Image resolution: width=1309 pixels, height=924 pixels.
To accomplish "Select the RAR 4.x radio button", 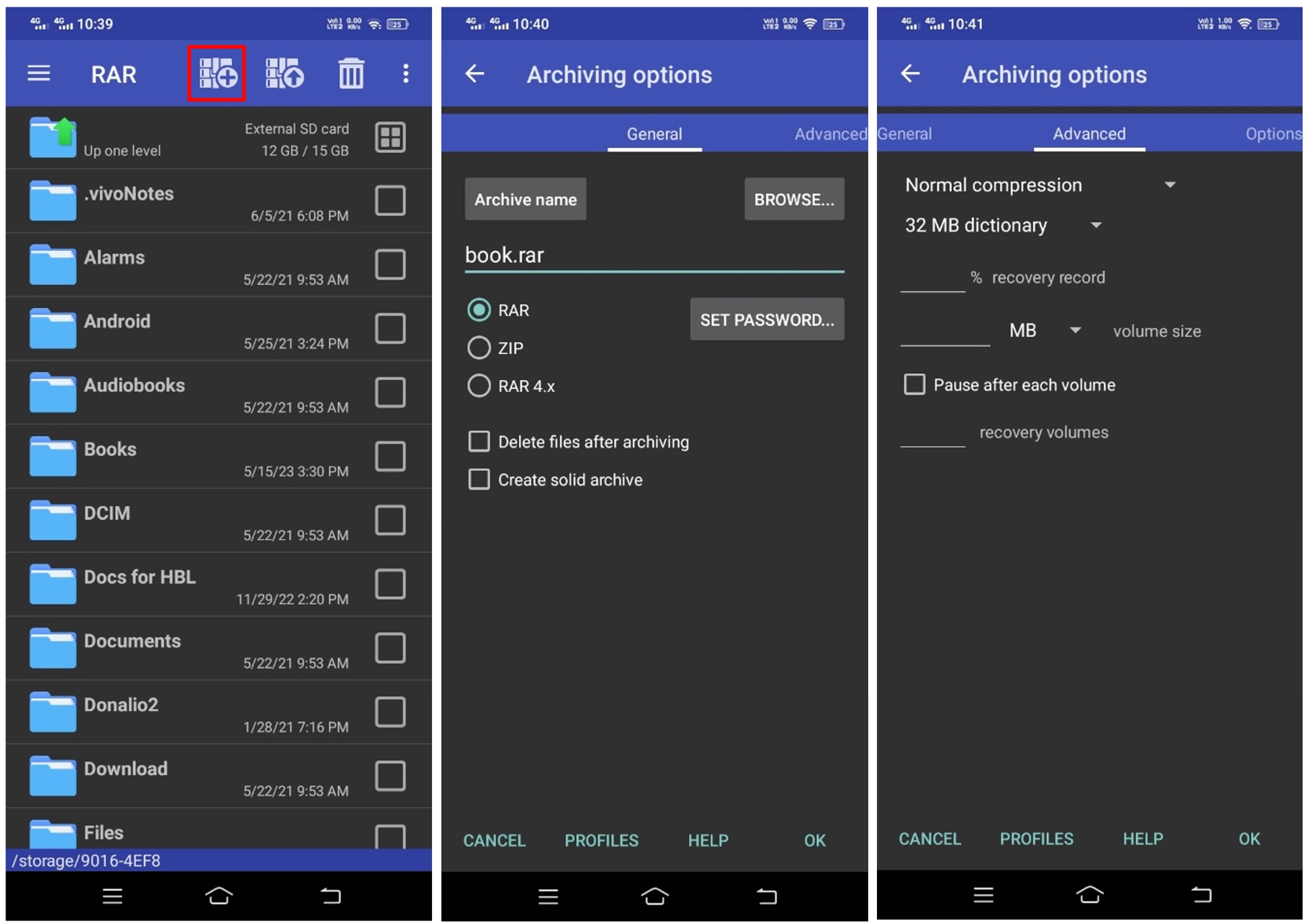I will [x=479, y=386].
